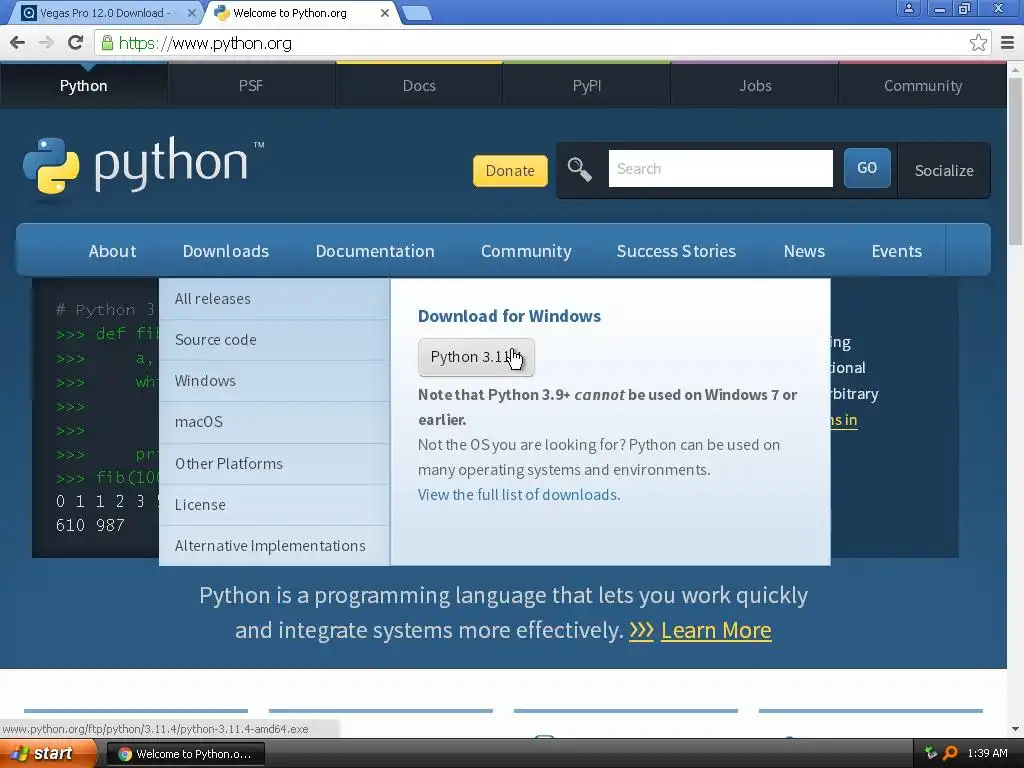Choose Alternative Implementations from Downloads submenu

click(x=274, y=546)
